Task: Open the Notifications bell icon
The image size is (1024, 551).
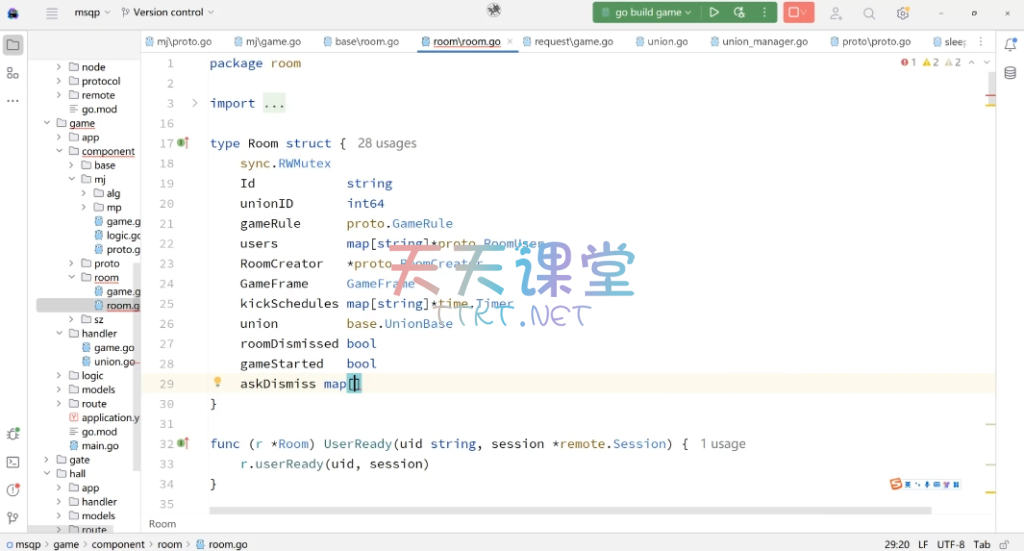Action: (1010, 45)
